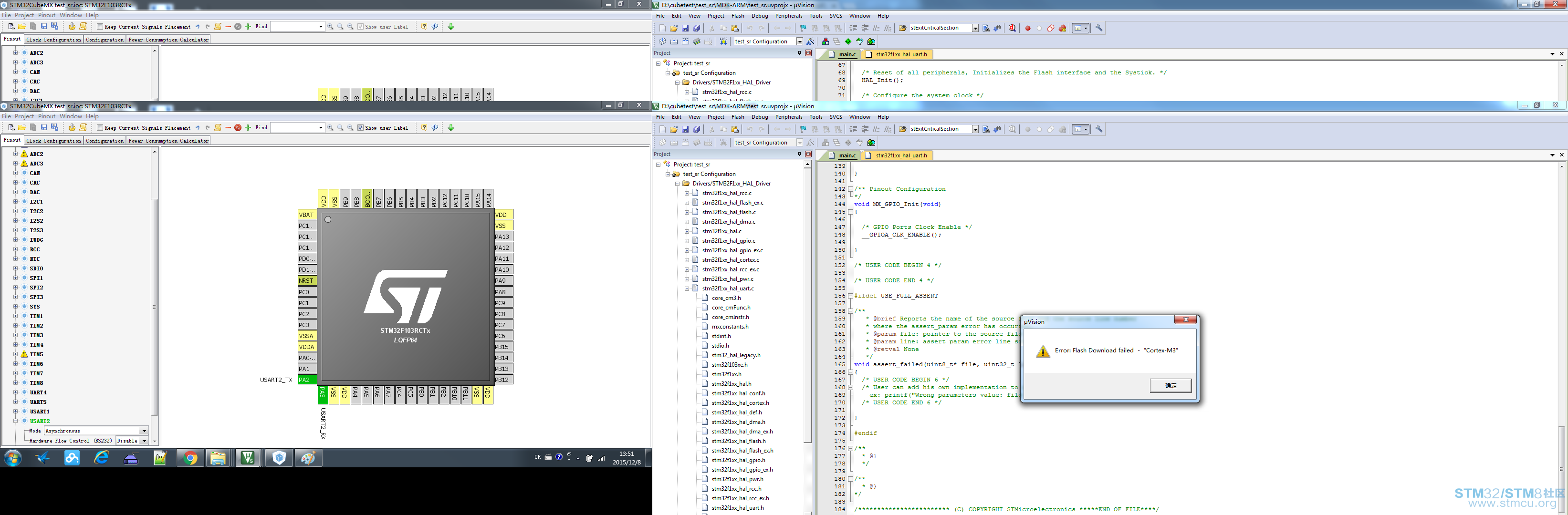This screenshot has width=1568, height=515.
Task: Open USART2 Mode Asynchronous dropdown
Action: click(x=144, y=431)
